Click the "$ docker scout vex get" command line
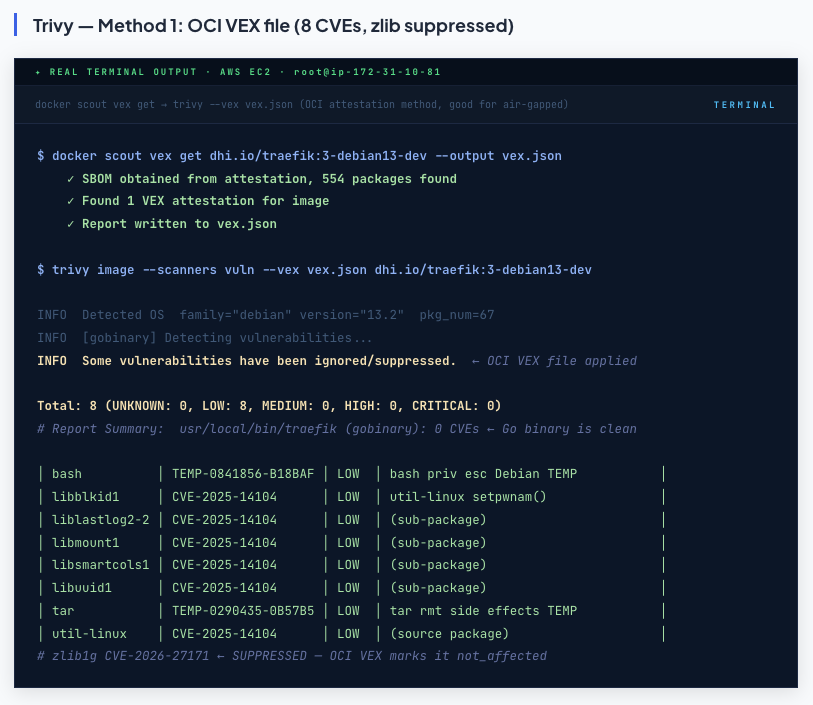The image size is (813, 705). click(x=299, y=156)
